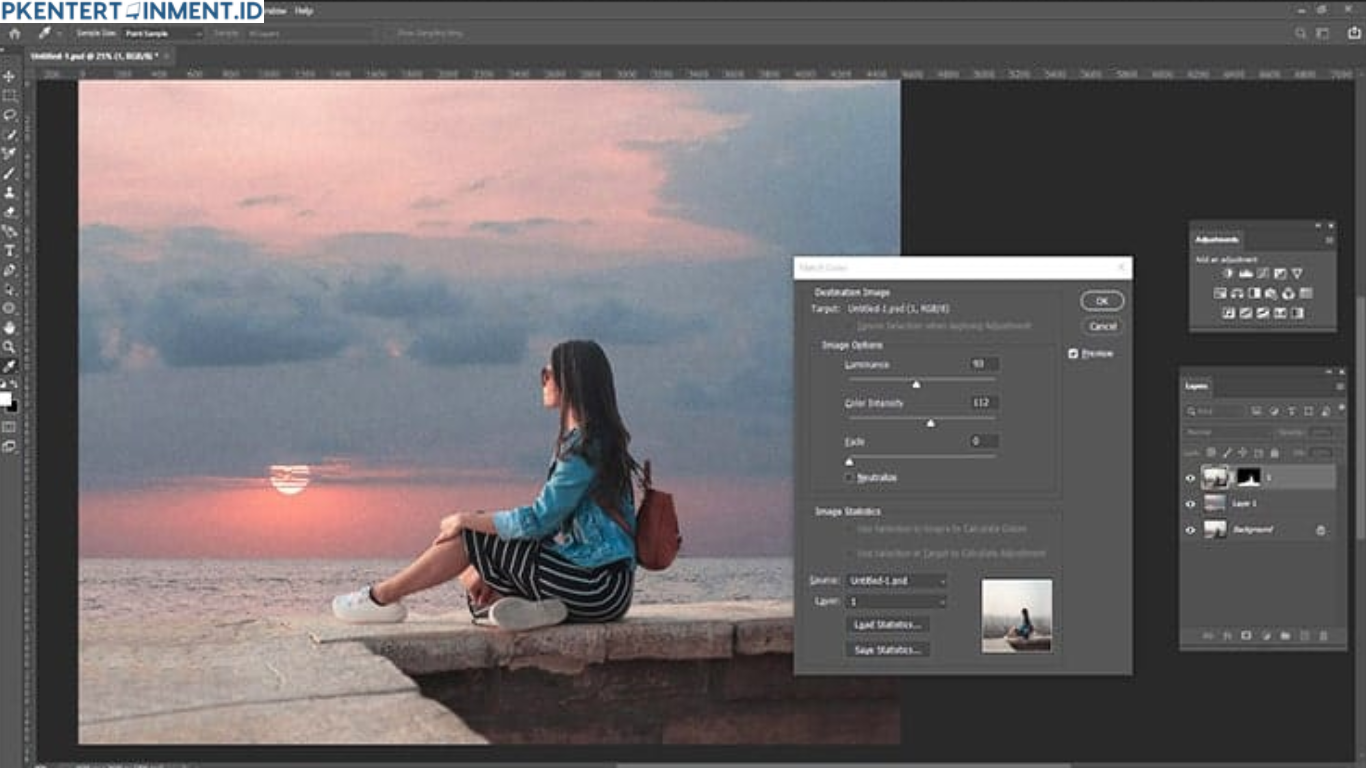Open the Help menu

tap(305, 11)
